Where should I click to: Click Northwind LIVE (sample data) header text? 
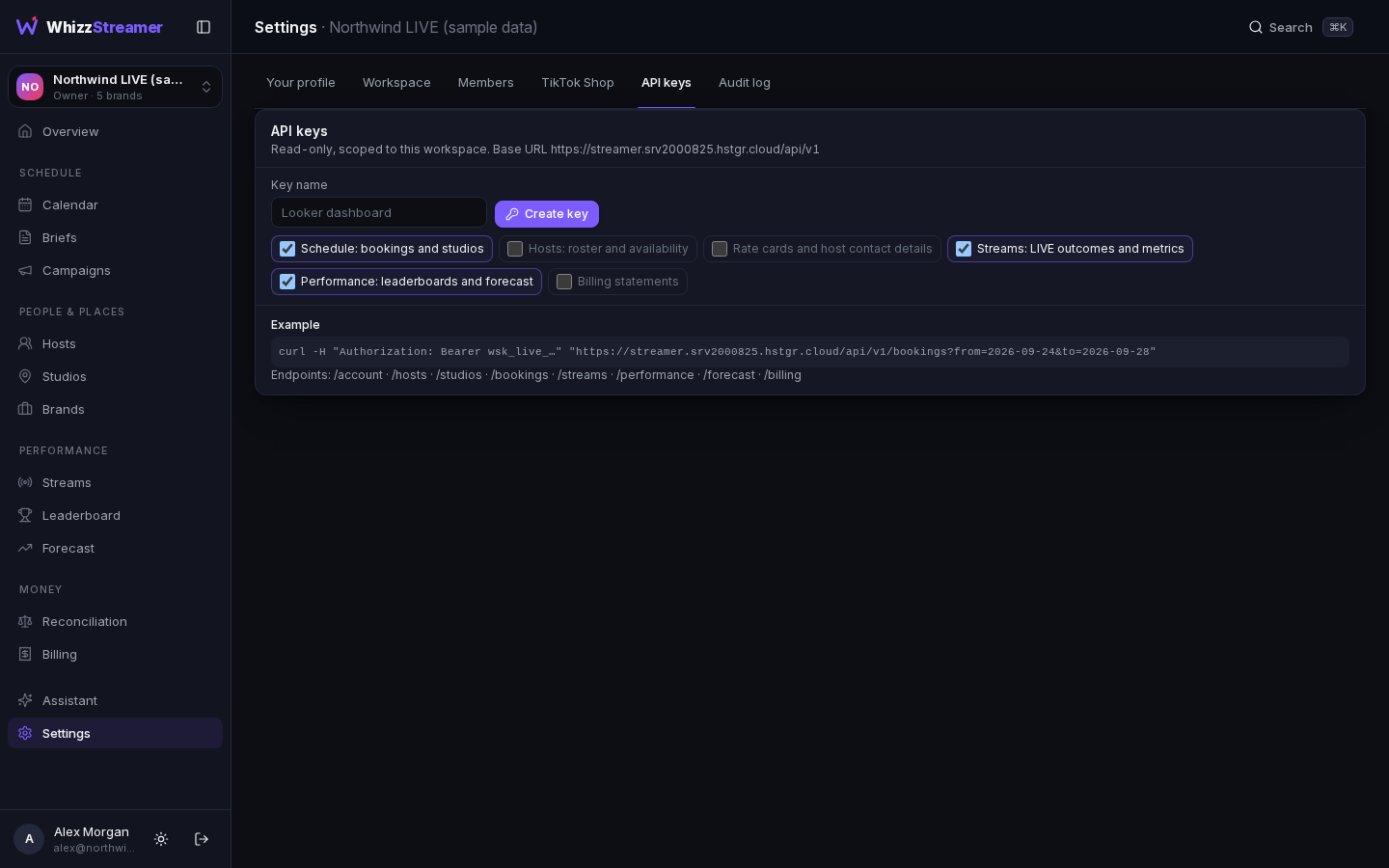point(433,27)
